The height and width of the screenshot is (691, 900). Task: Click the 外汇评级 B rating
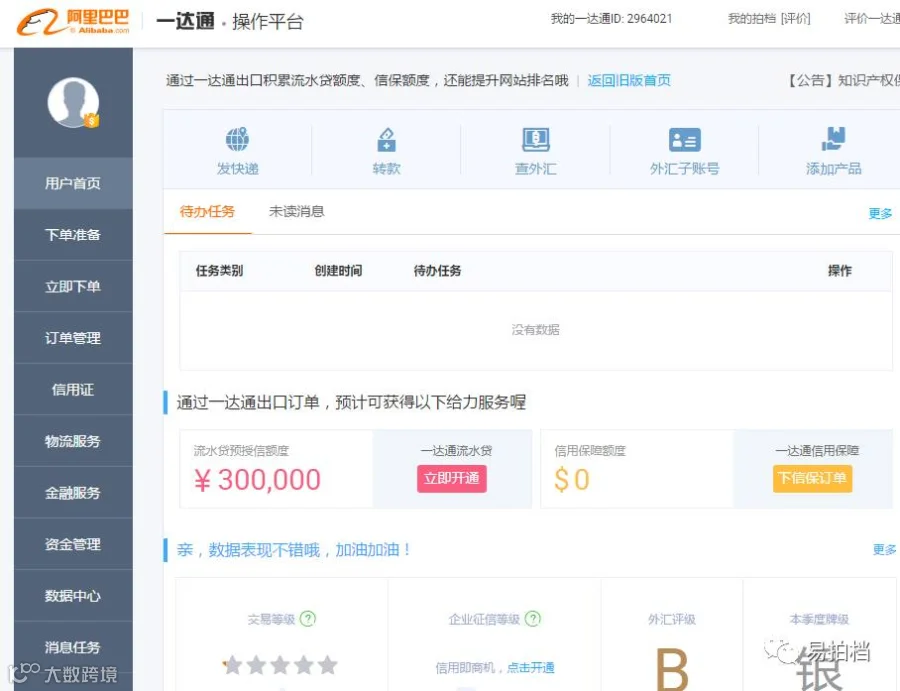[x=672, y=669]
